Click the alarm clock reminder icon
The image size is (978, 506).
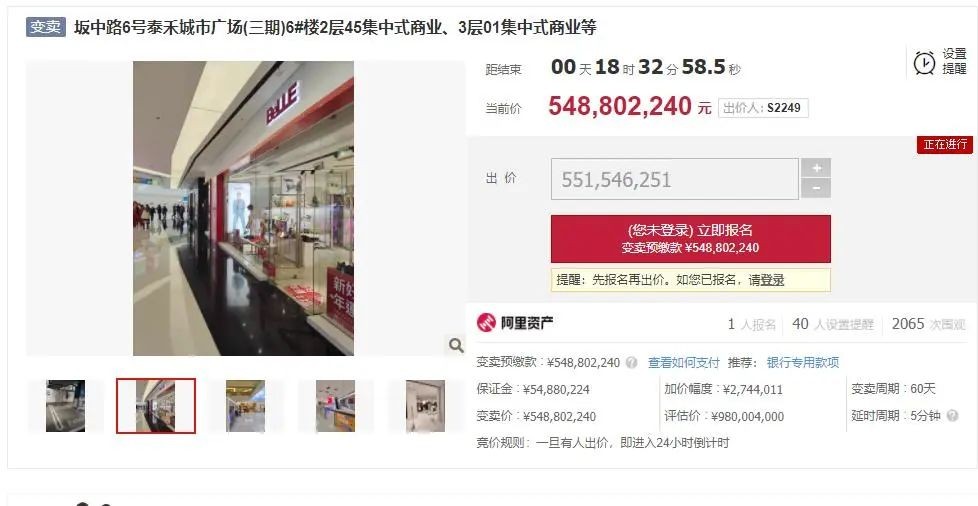pos(924,62)
